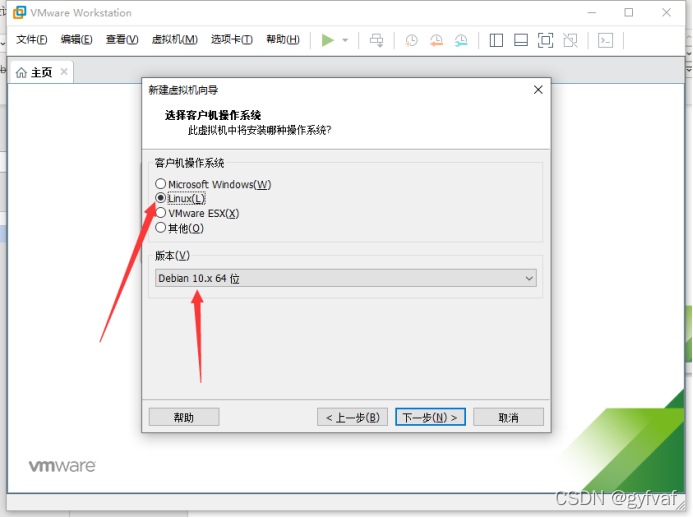The width and height of the screenshot is (693, 518).
Task: Open the 查看(V) menu
Action: pyautogui.click(x=122, y=40)
